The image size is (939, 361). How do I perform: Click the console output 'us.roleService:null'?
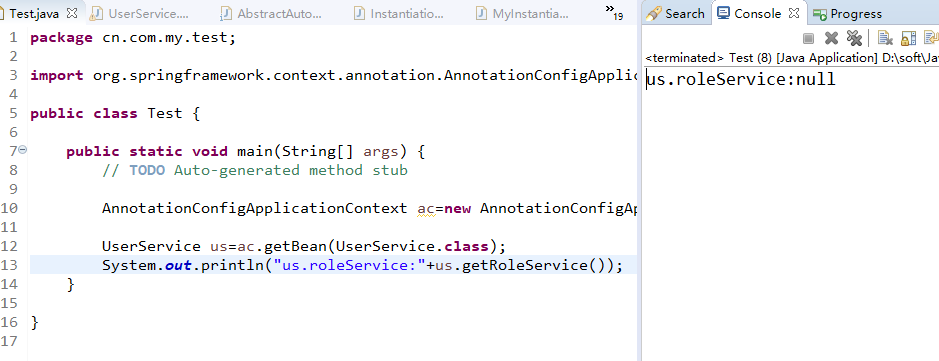point(741,79)
